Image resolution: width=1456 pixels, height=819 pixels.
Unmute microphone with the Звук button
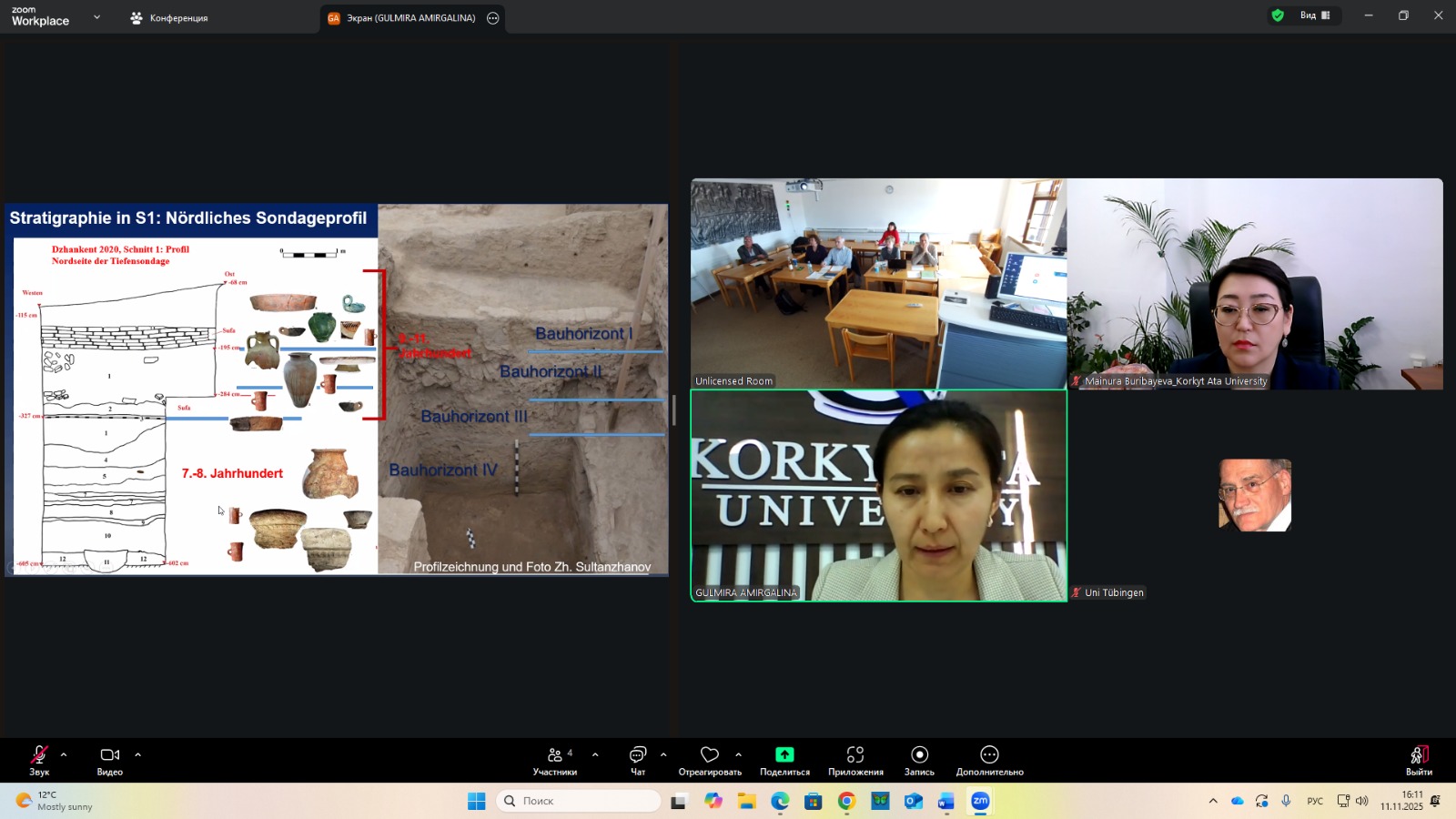click(x=39, y=759)
